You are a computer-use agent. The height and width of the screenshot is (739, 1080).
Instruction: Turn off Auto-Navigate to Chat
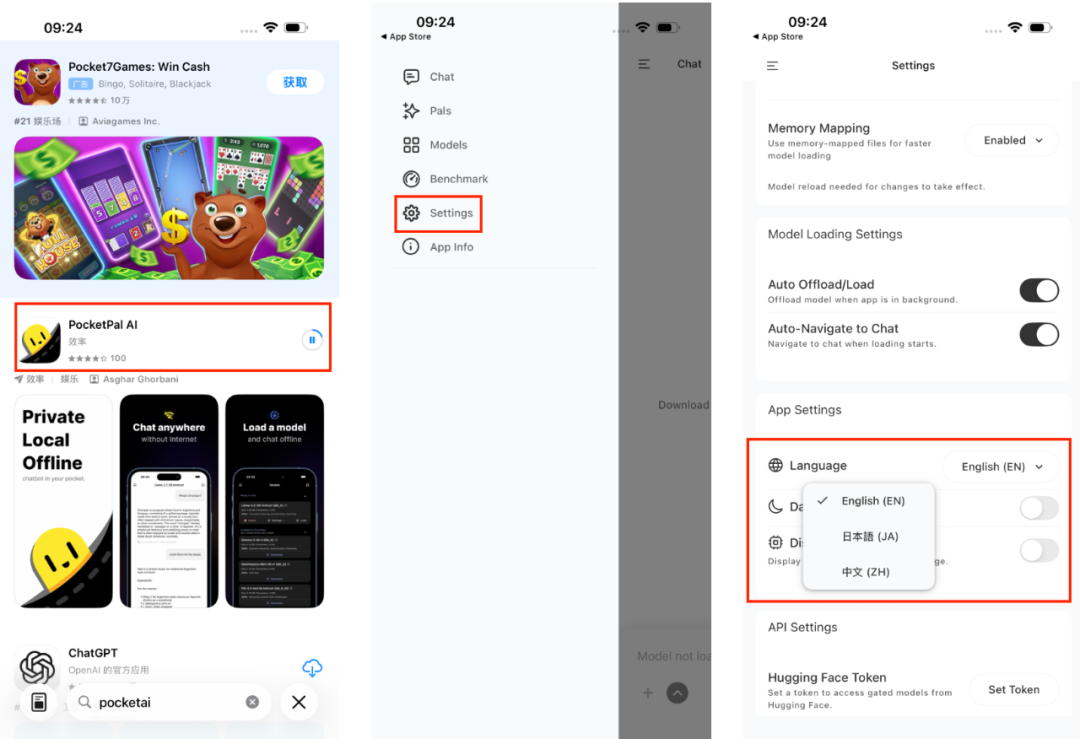(1038, 334)
